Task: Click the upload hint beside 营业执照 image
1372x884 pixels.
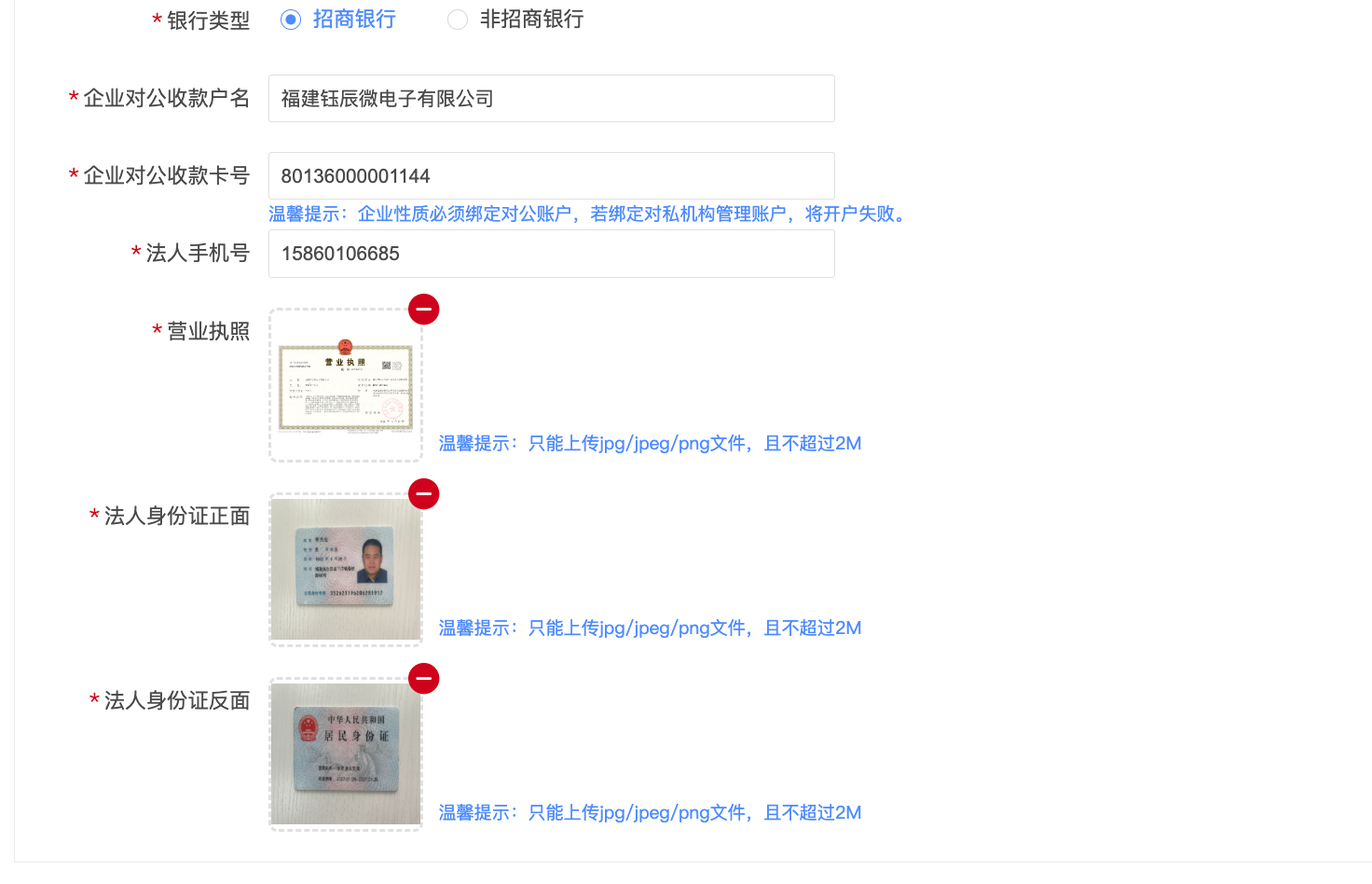Action: (x=650, y=444)
